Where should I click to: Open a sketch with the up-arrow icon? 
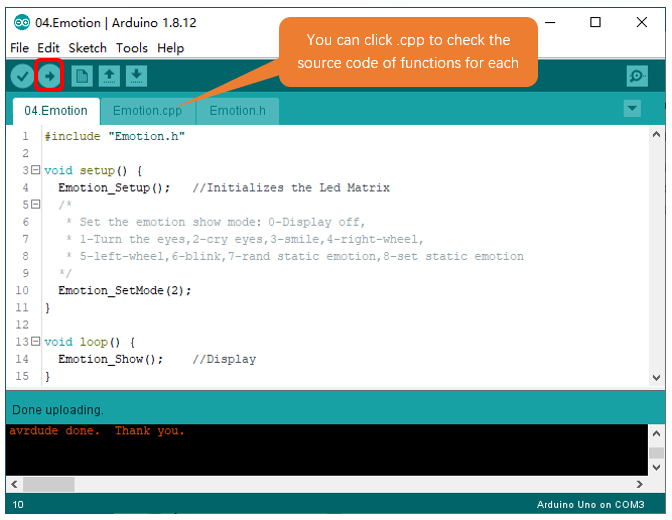[109, 76]
